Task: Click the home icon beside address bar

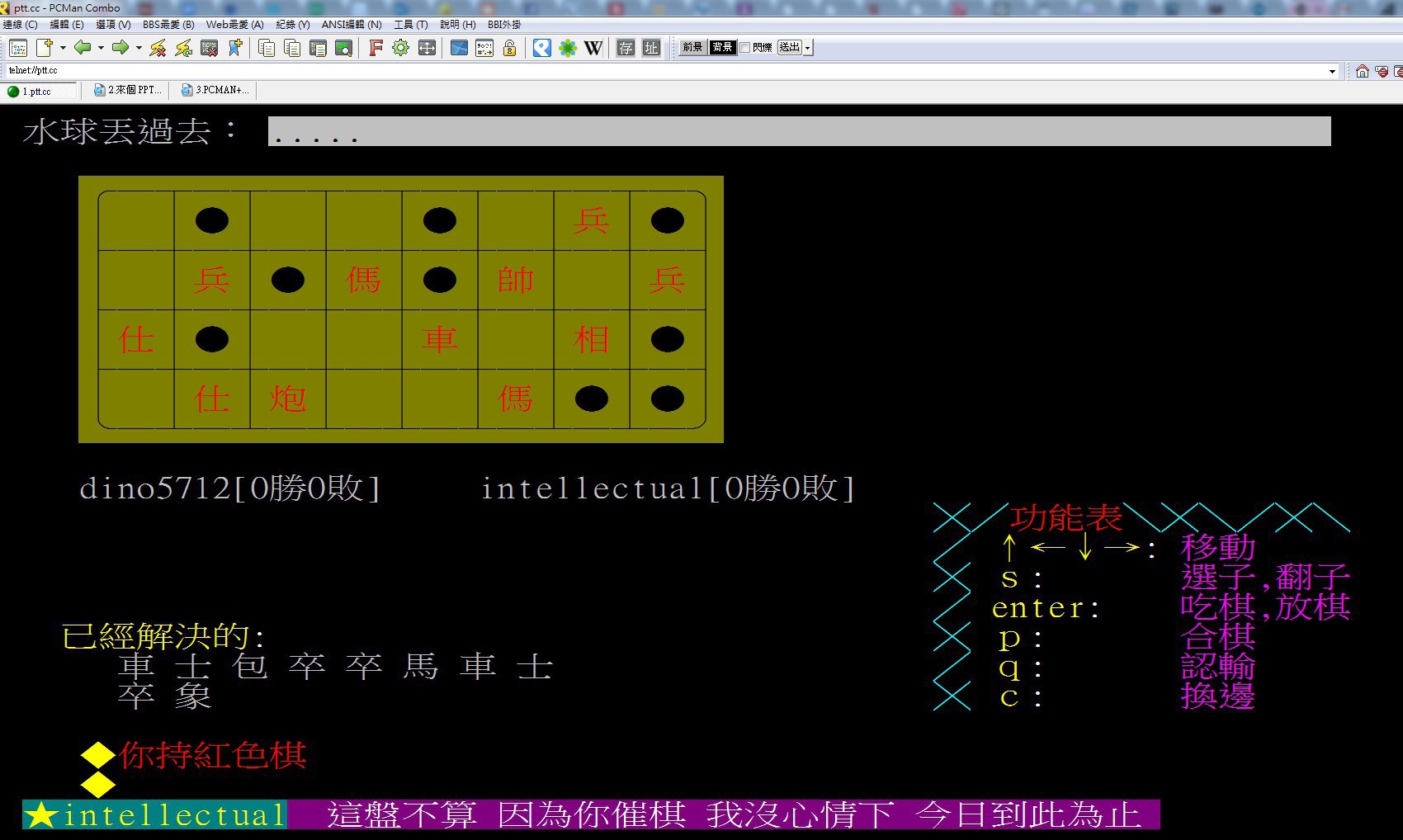Action: [x=1362, y=71]
